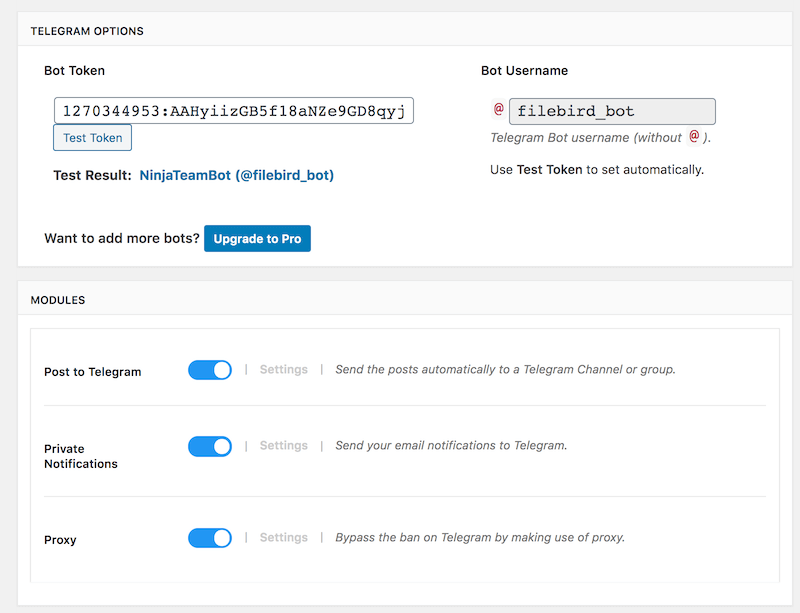Click inside the Bot Token field
The width and height of the screenshot is (800, 613).
coord(234,111)
